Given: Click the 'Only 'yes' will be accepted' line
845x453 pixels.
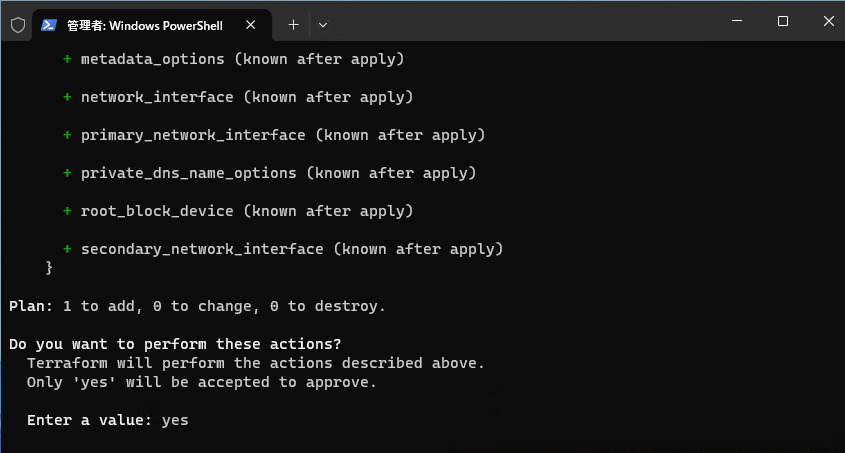Looking at the screenshot, I should tap(202, 382).
